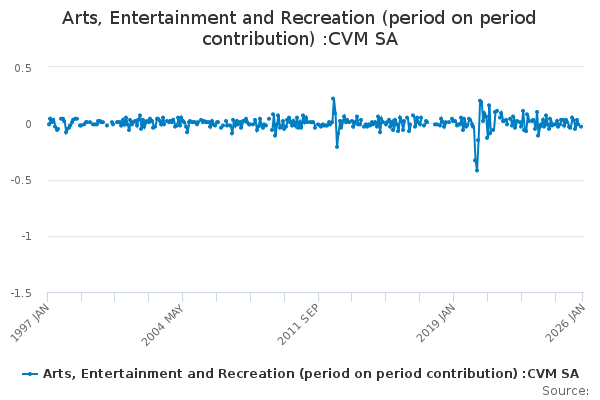Screen dimensions: 600x400
Task: Click the Source label at bottom right
Action: click(x=565, y=390)
